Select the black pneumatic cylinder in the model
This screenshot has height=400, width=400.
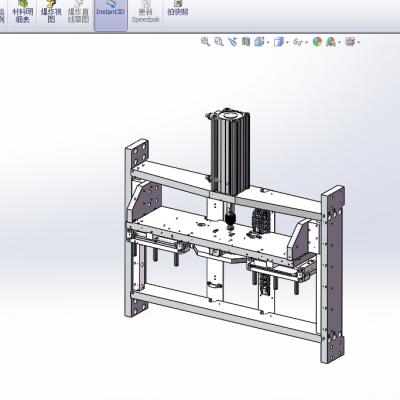[230, 153]
